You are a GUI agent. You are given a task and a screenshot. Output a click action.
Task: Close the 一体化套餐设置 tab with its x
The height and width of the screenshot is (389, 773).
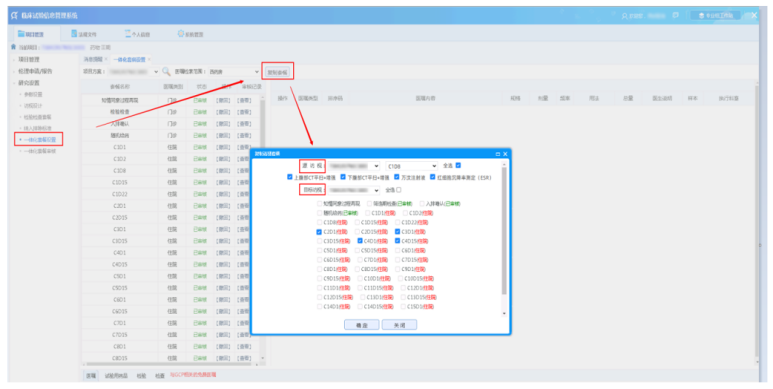coord(149,59)
